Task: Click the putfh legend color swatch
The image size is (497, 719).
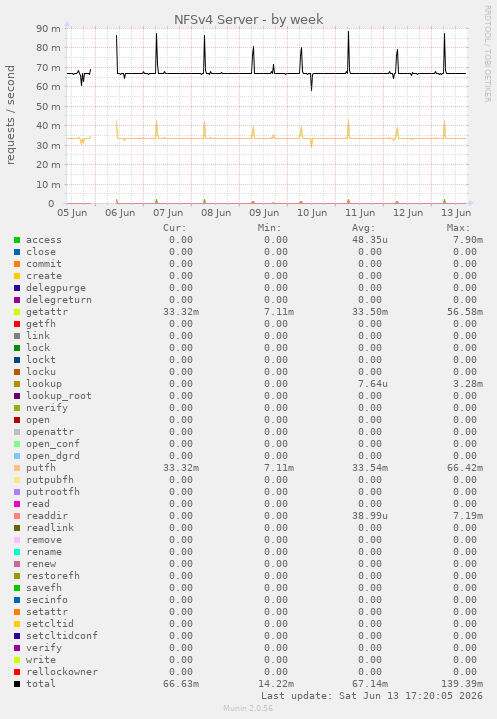Action: [17, 468]
